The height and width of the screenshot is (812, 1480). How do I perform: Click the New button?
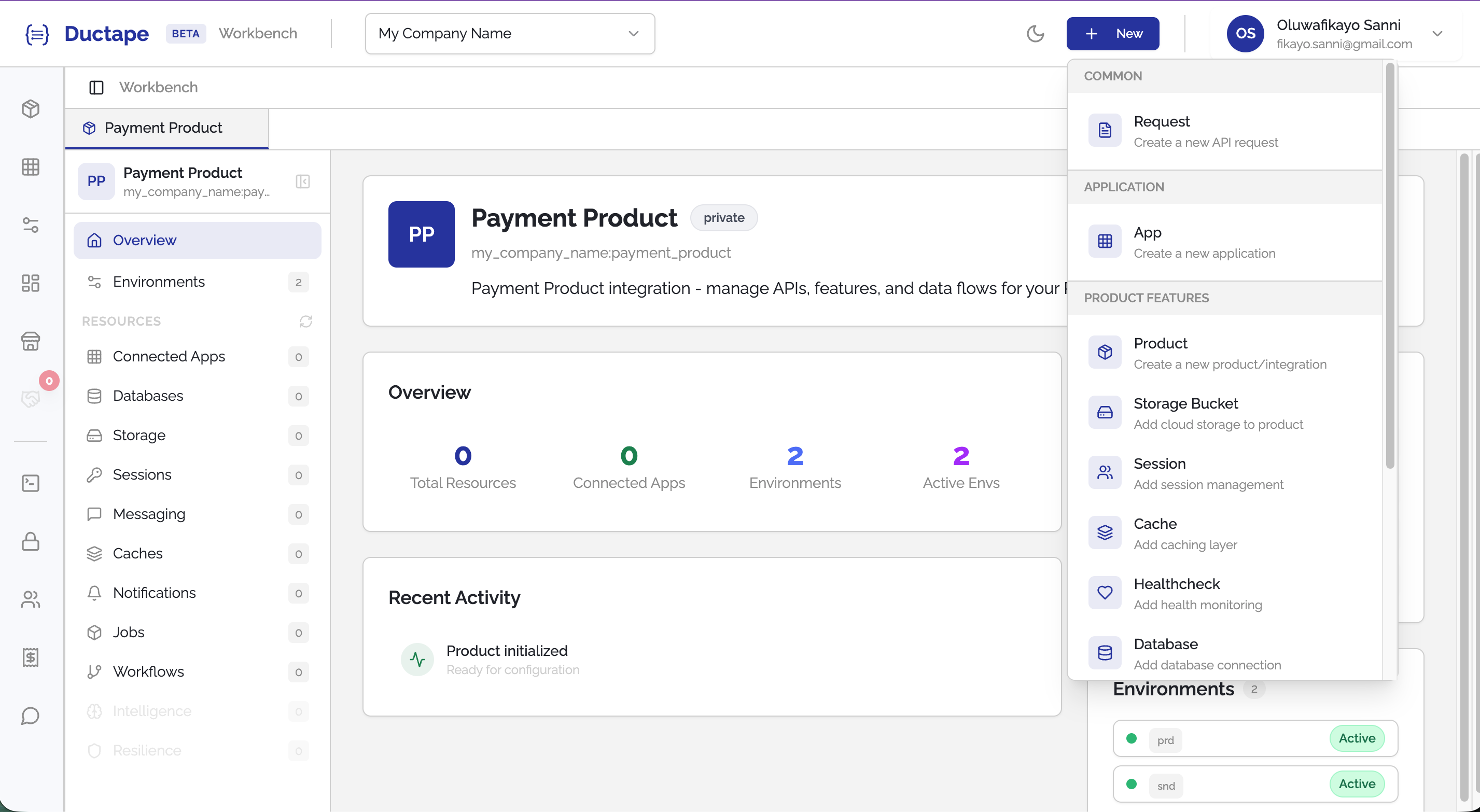pos(1112,33)
